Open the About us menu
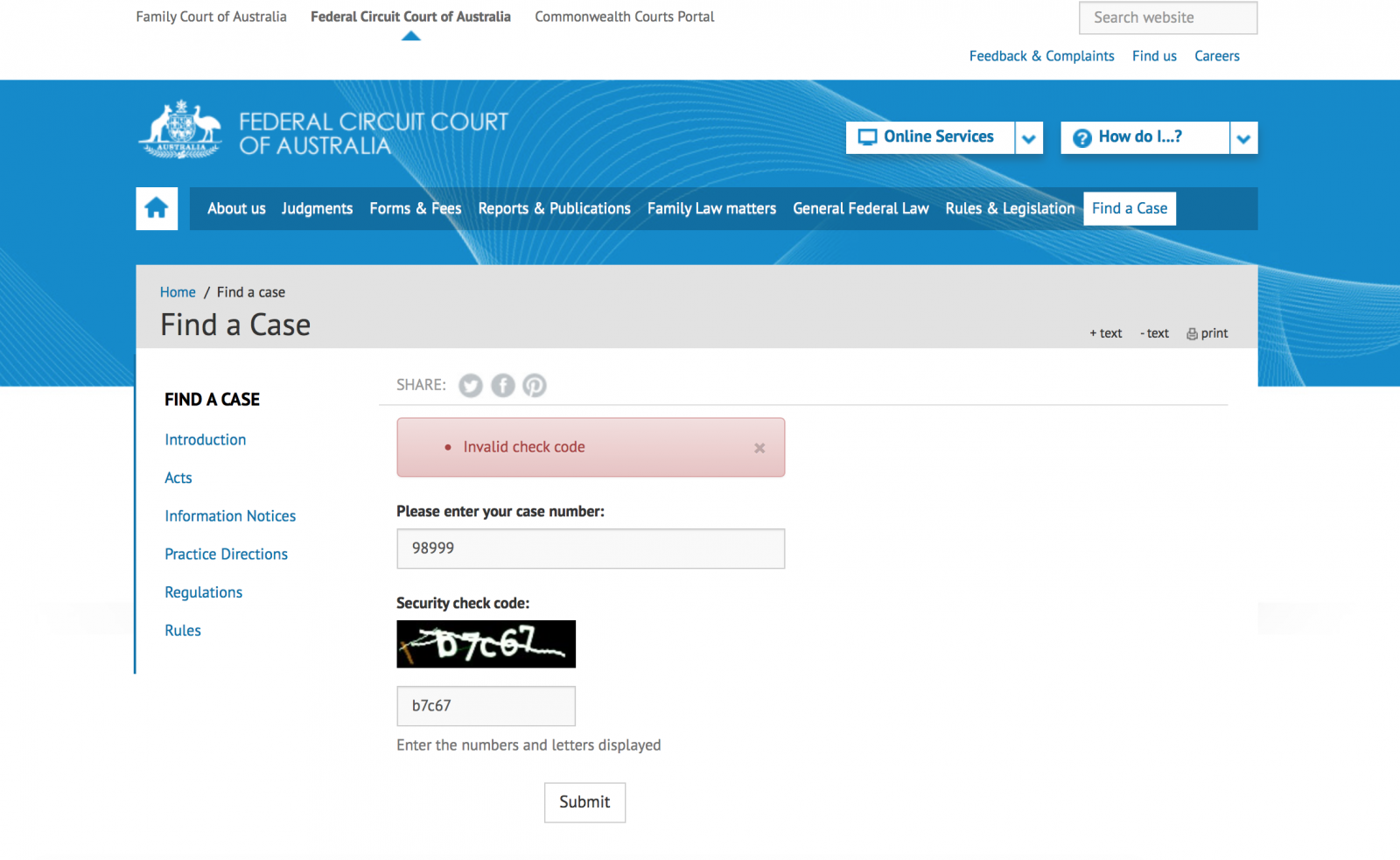 tap(236, 208)
